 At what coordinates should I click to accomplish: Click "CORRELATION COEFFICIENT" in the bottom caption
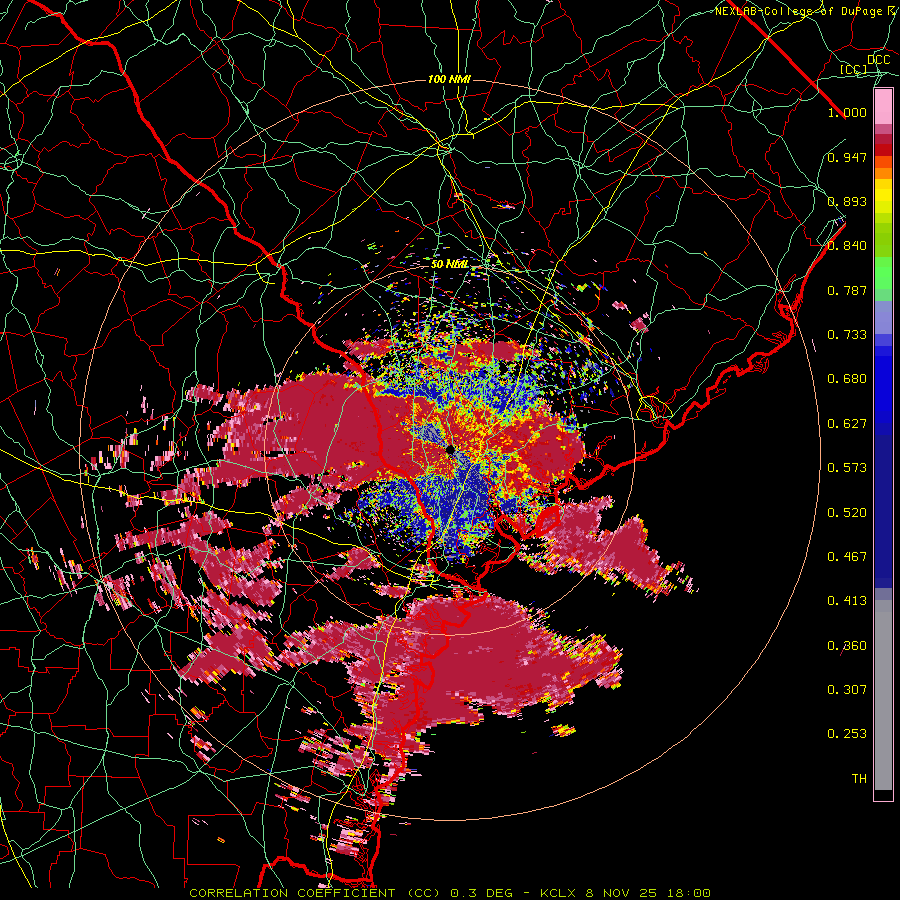pyautogui.click(x=292, y=893)
